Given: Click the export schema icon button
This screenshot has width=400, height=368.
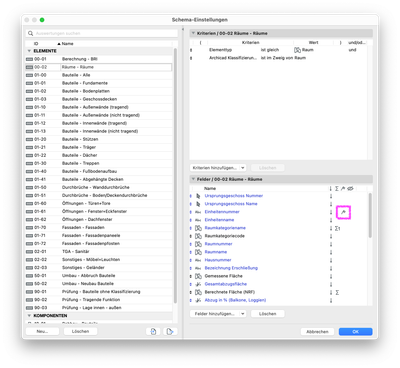Looking at the screenshot, I should [x=170, y=332].
